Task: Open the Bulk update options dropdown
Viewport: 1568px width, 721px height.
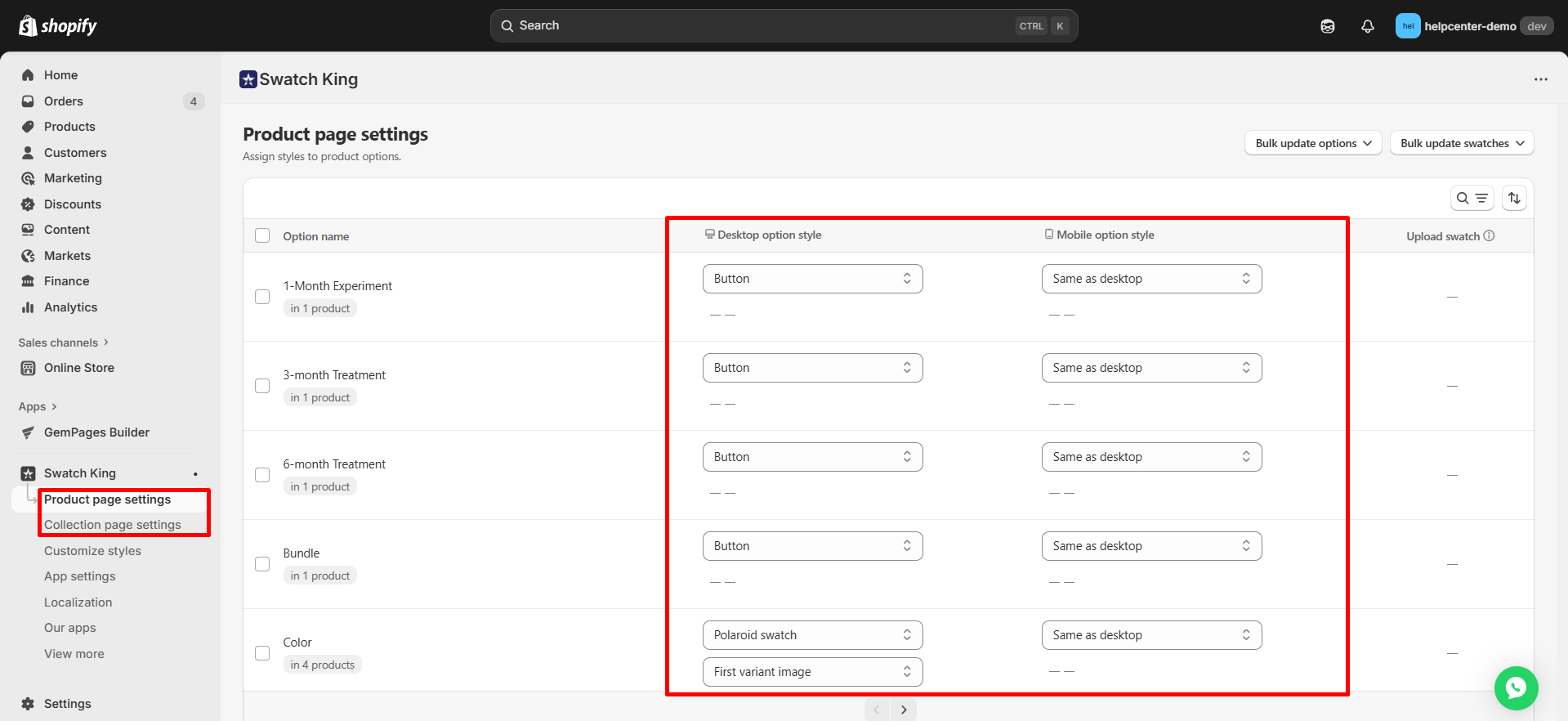Action: click(1312, 143)
